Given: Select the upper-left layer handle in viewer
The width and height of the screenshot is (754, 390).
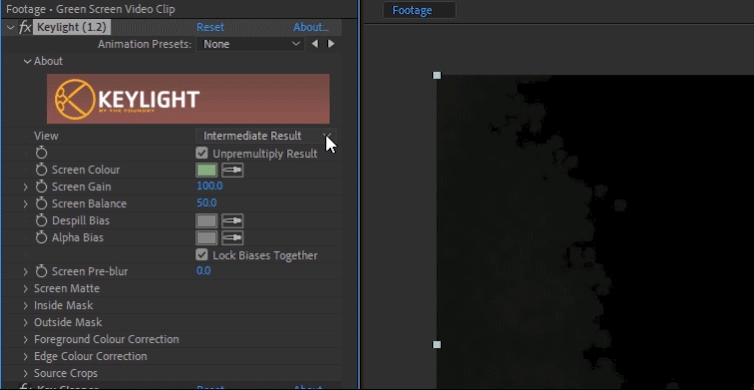Looking at the screenshot, I should [437, 75].
